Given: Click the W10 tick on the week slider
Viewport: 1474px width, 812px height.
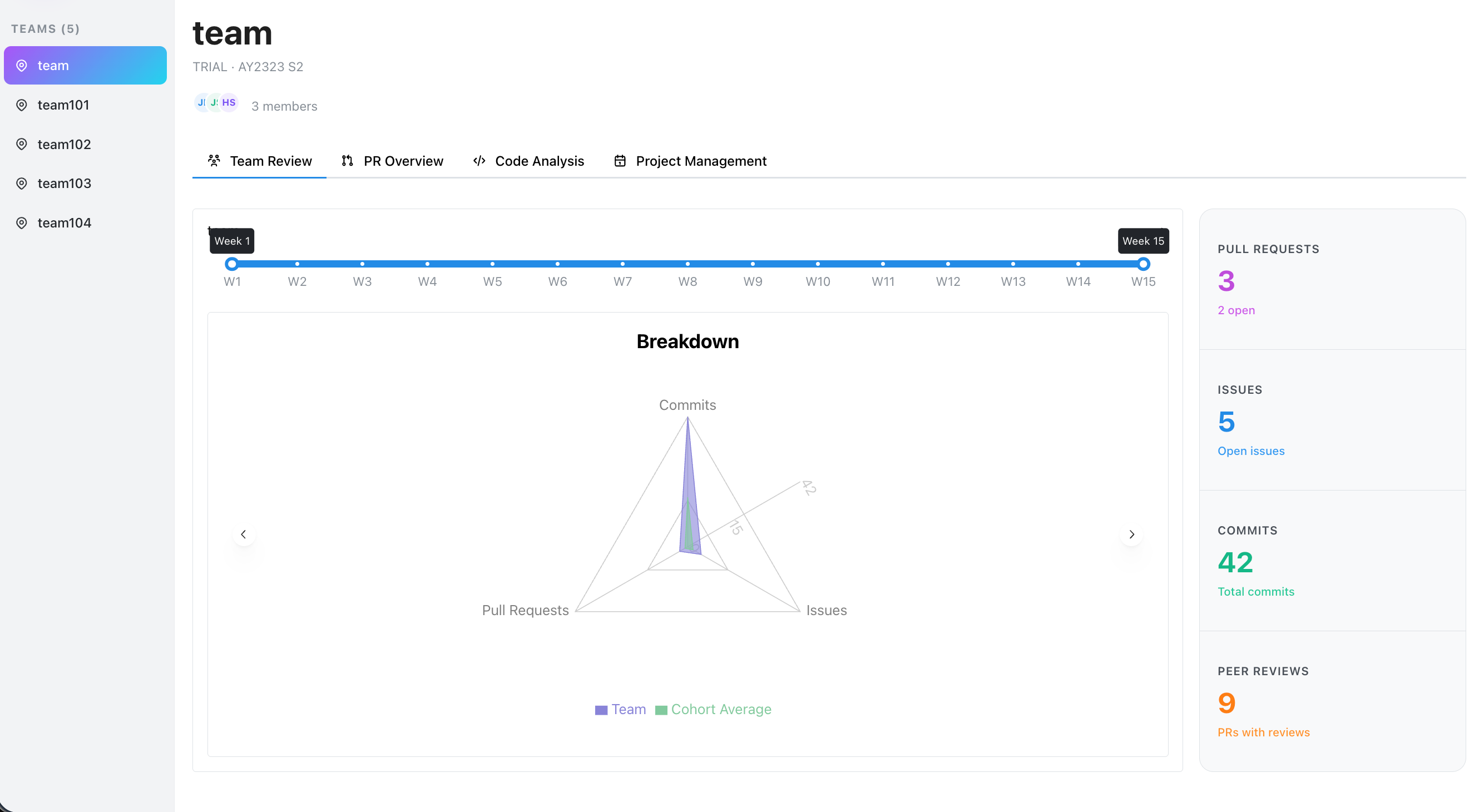Looking at the screenshot, I should (818, 264).
